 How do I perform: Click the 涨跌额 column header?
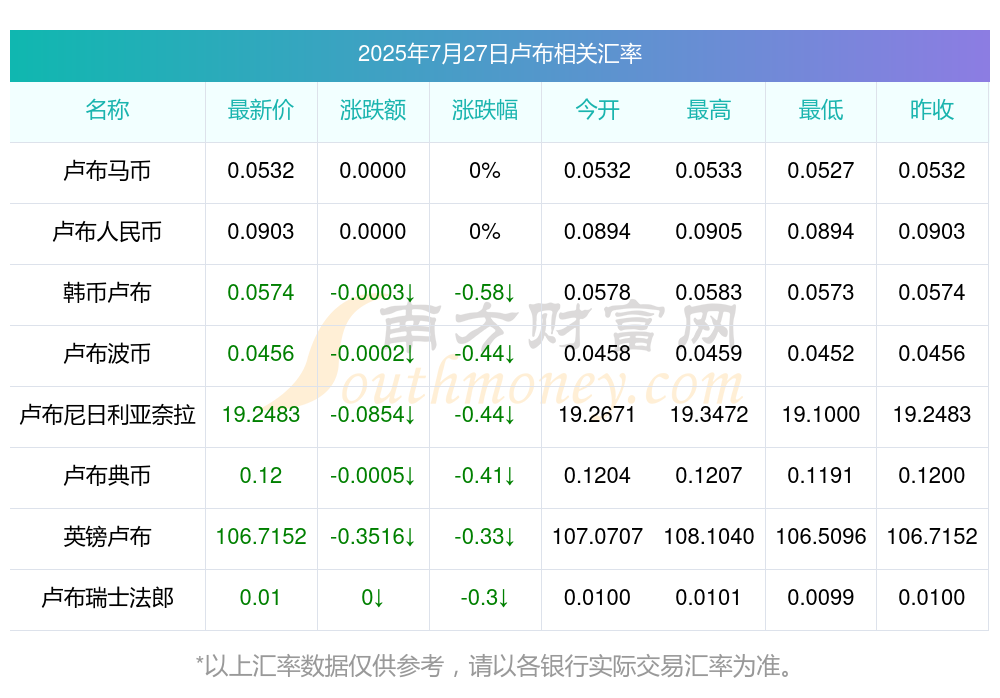373,110
